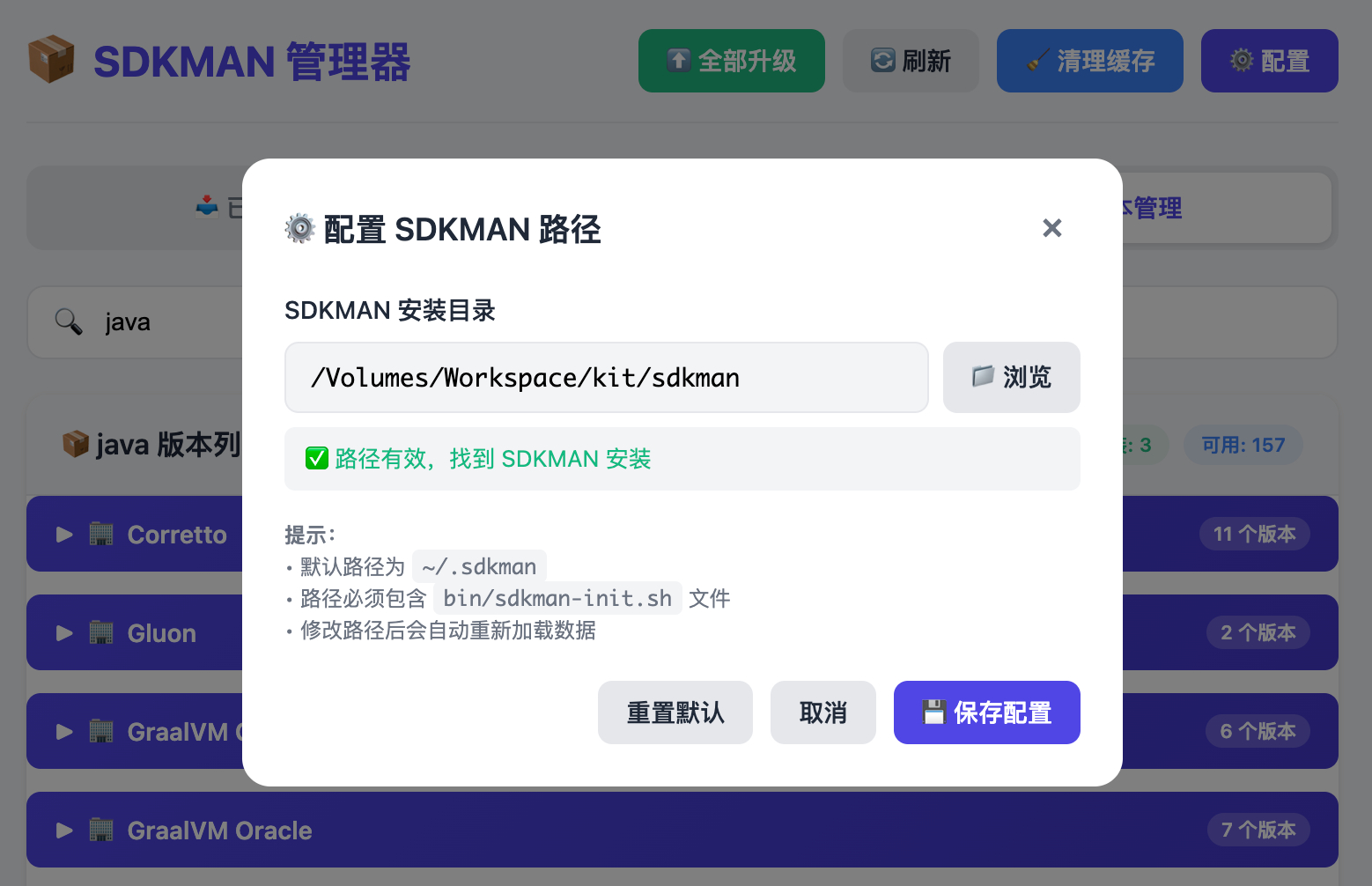Click the 清理缓存 clear cache button
1372x886 pixels.
tap(1089, 61)
